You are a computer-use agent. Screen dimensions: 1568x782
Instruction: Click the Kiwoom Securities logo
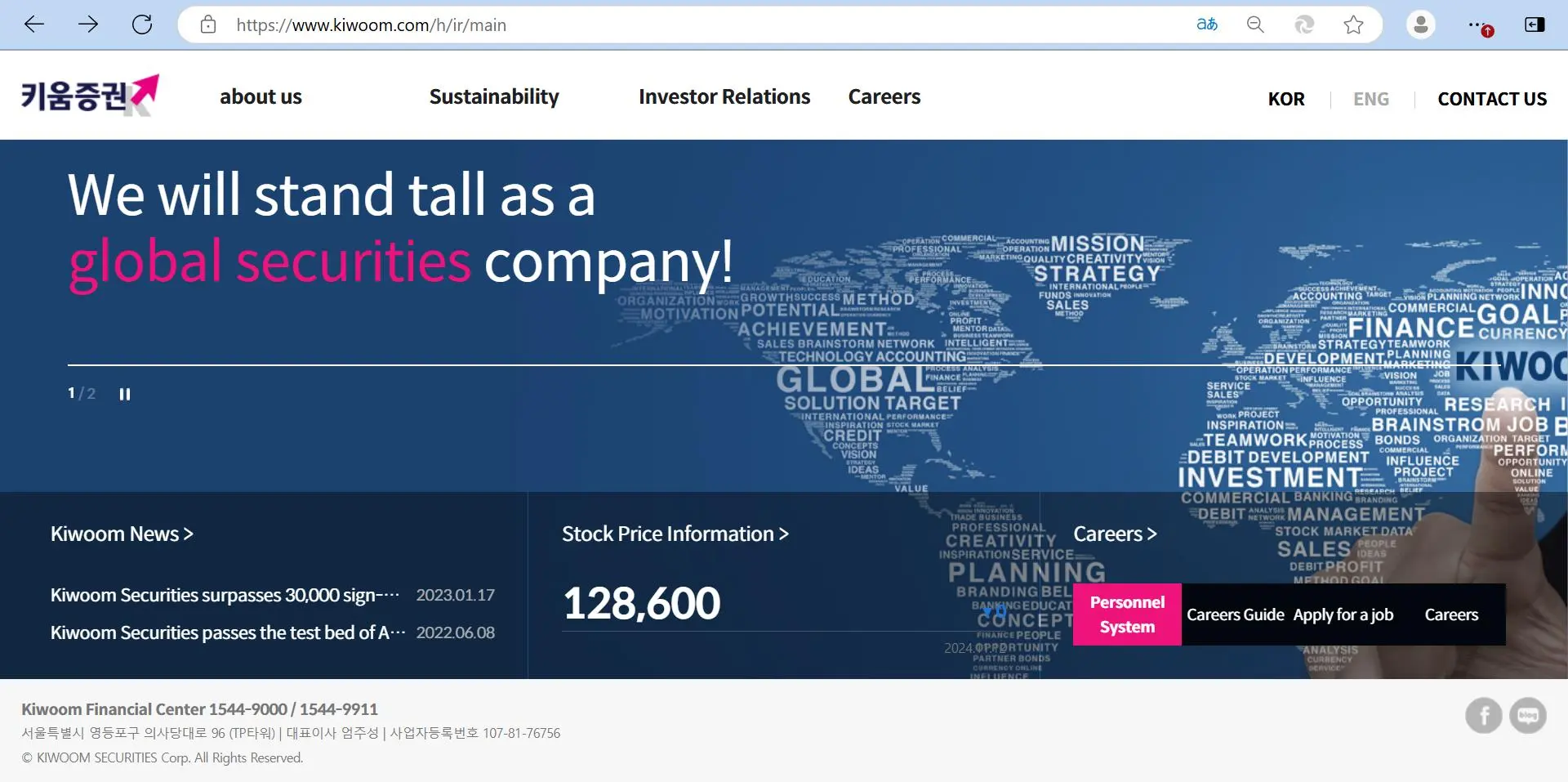(90, 96)
